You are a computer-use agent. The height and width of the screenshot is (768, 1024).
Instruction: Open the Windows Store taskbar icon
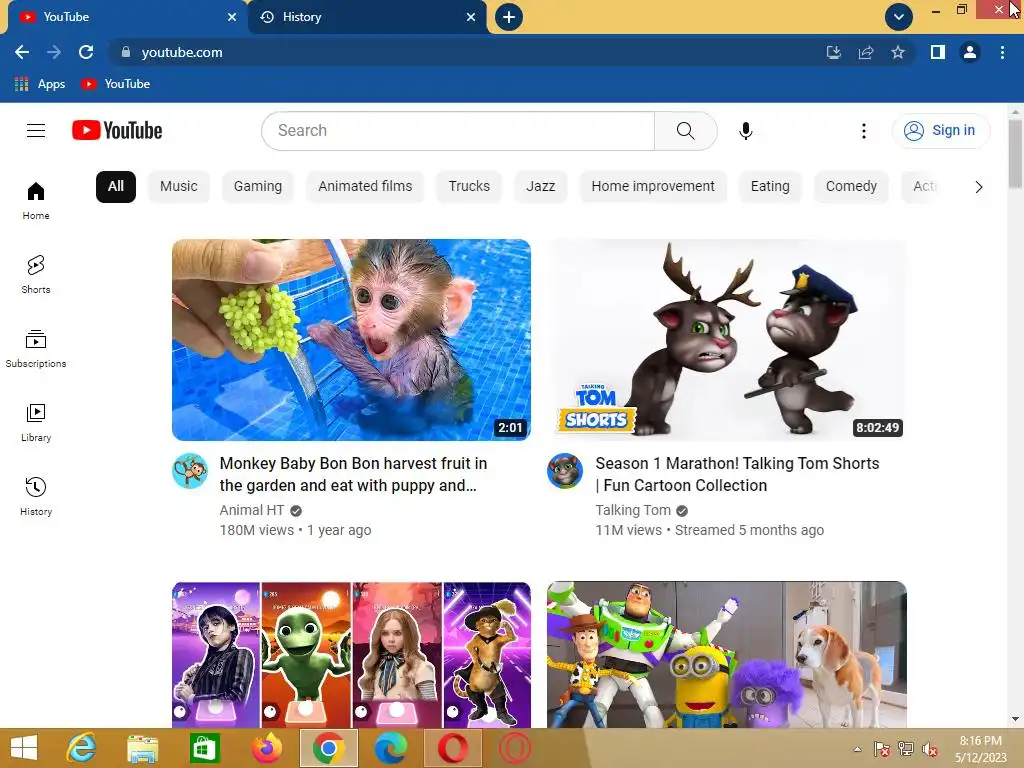[x=204, y=748]
